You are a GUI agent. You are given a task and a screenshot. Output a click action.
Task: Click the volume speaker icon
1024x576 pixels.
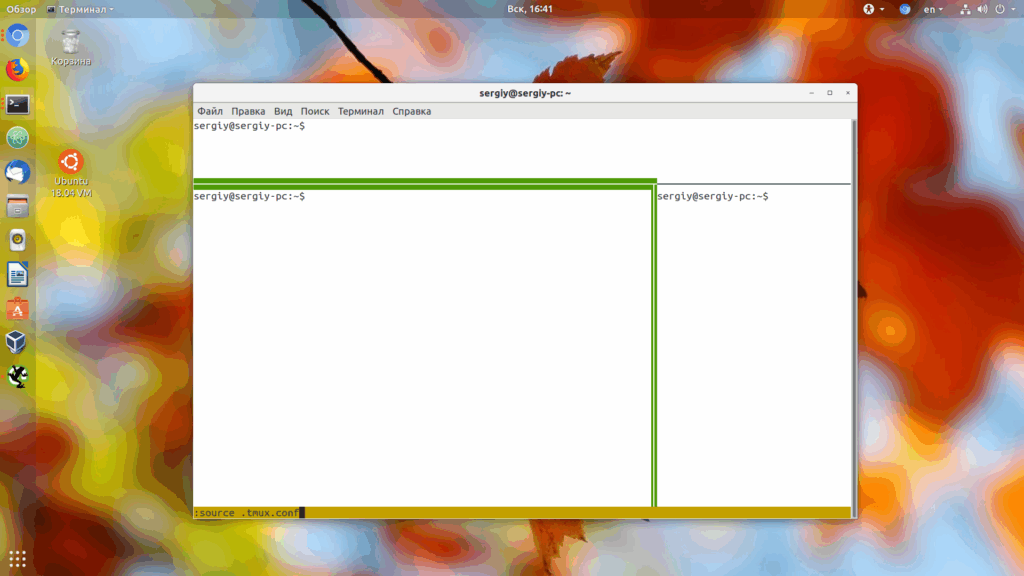[982, 9]
